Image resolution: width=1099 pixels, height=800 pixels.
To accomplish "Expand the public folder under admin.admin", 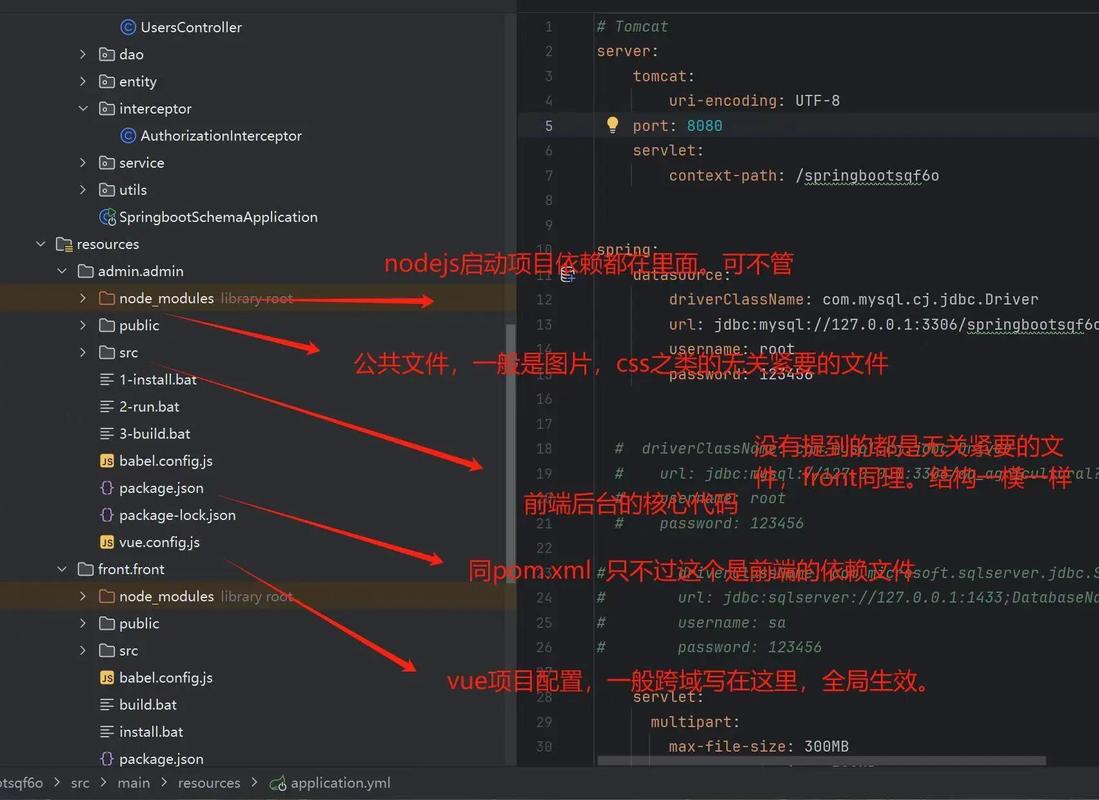I will (x=82, y=325).
